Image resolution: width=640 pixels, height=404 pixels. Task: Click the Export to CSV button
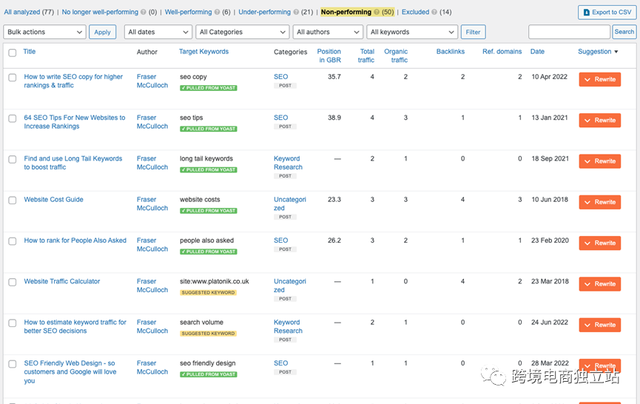coord(605,12)
